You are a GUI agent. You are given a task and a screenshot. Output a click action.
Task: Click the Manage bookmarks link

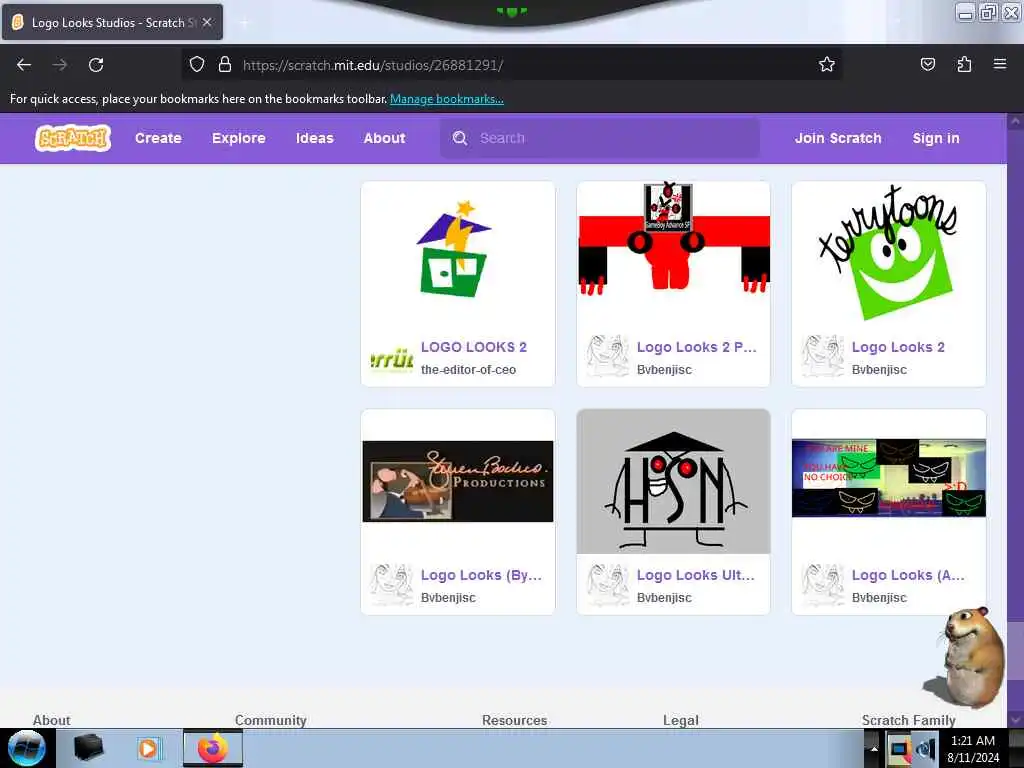pos(447,99)
